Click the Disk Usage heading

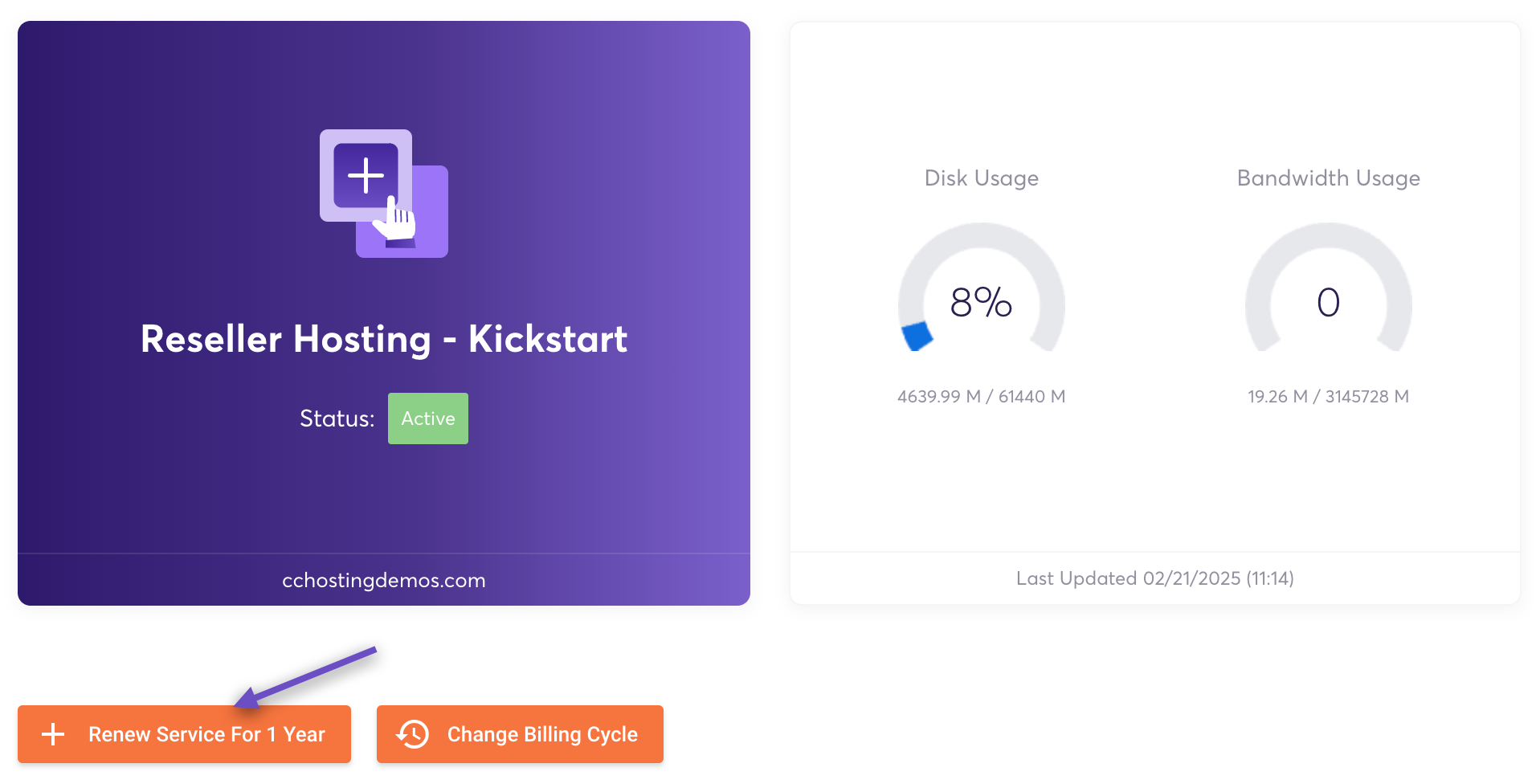point(981,178)
